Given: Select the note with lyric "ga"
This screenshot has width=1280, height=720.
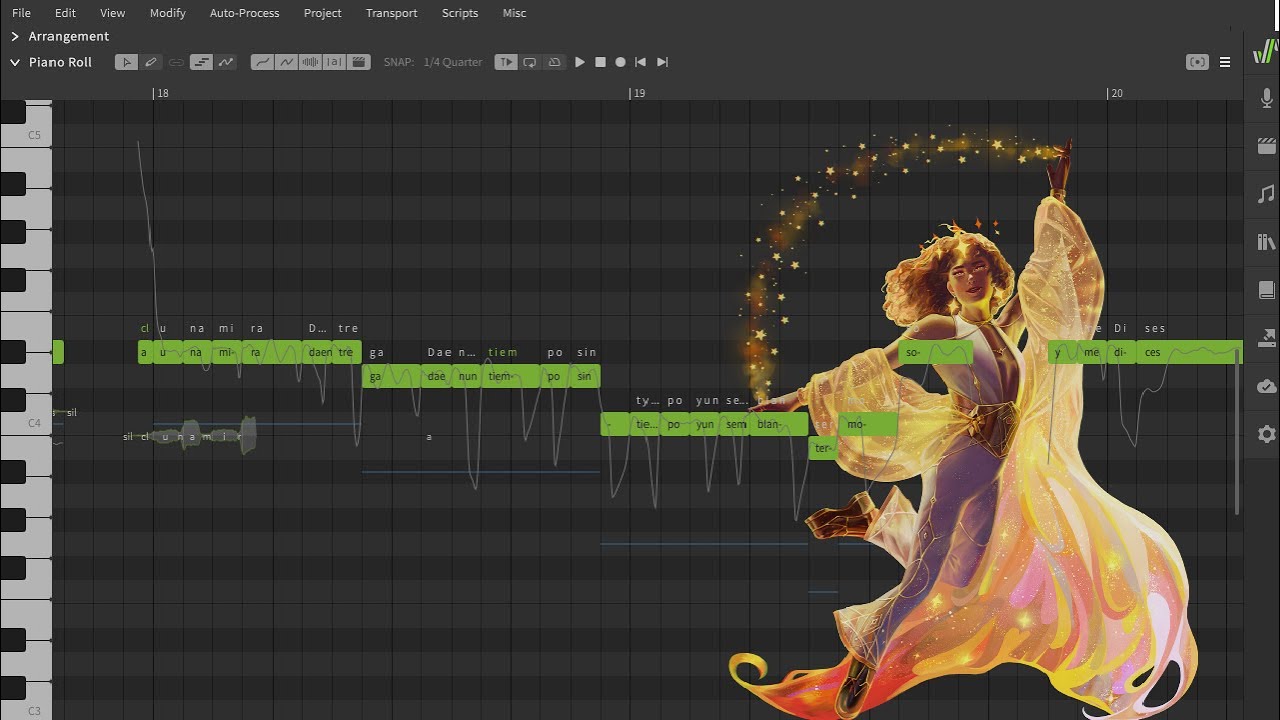Looking at the screenshot, I should point(391,376).
